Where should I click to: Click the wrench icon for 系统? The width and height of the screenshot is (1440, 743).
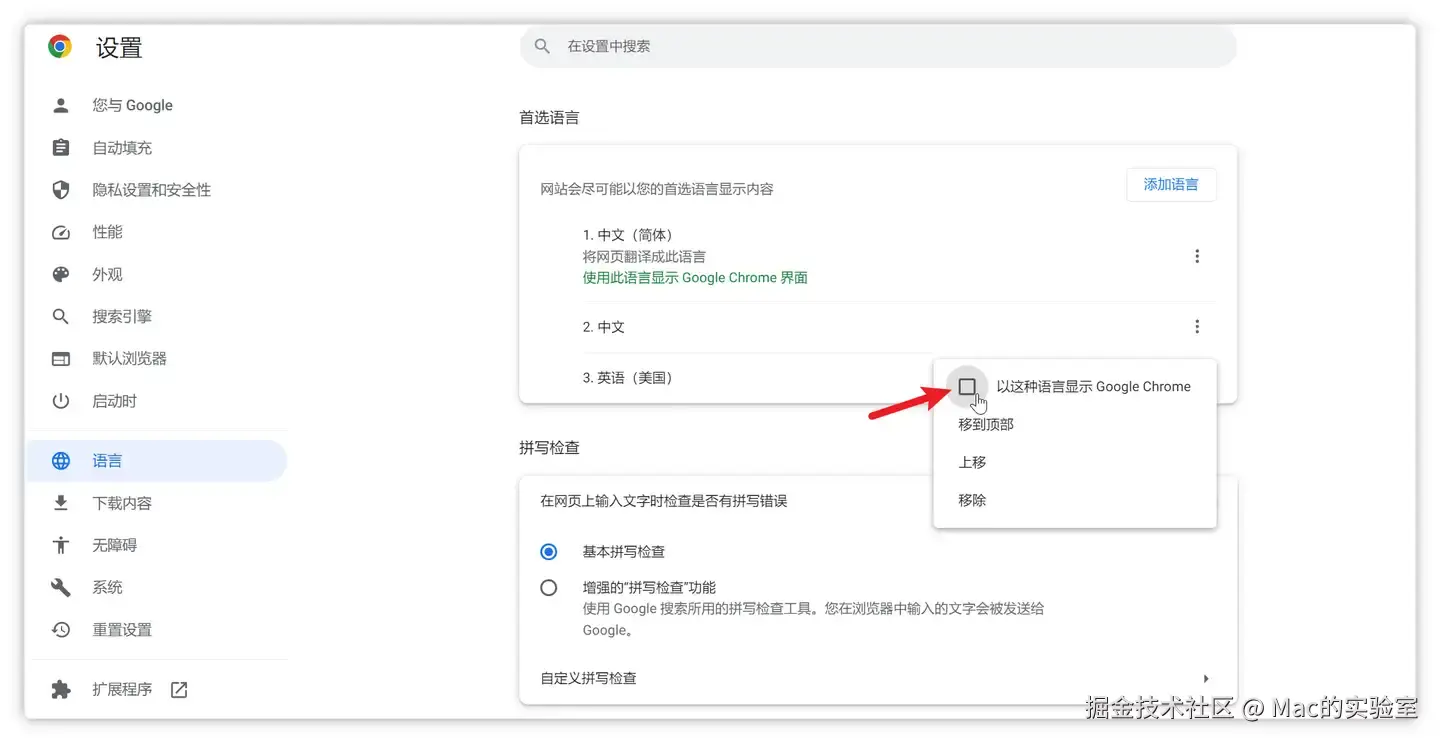click(x=61, y=587)
